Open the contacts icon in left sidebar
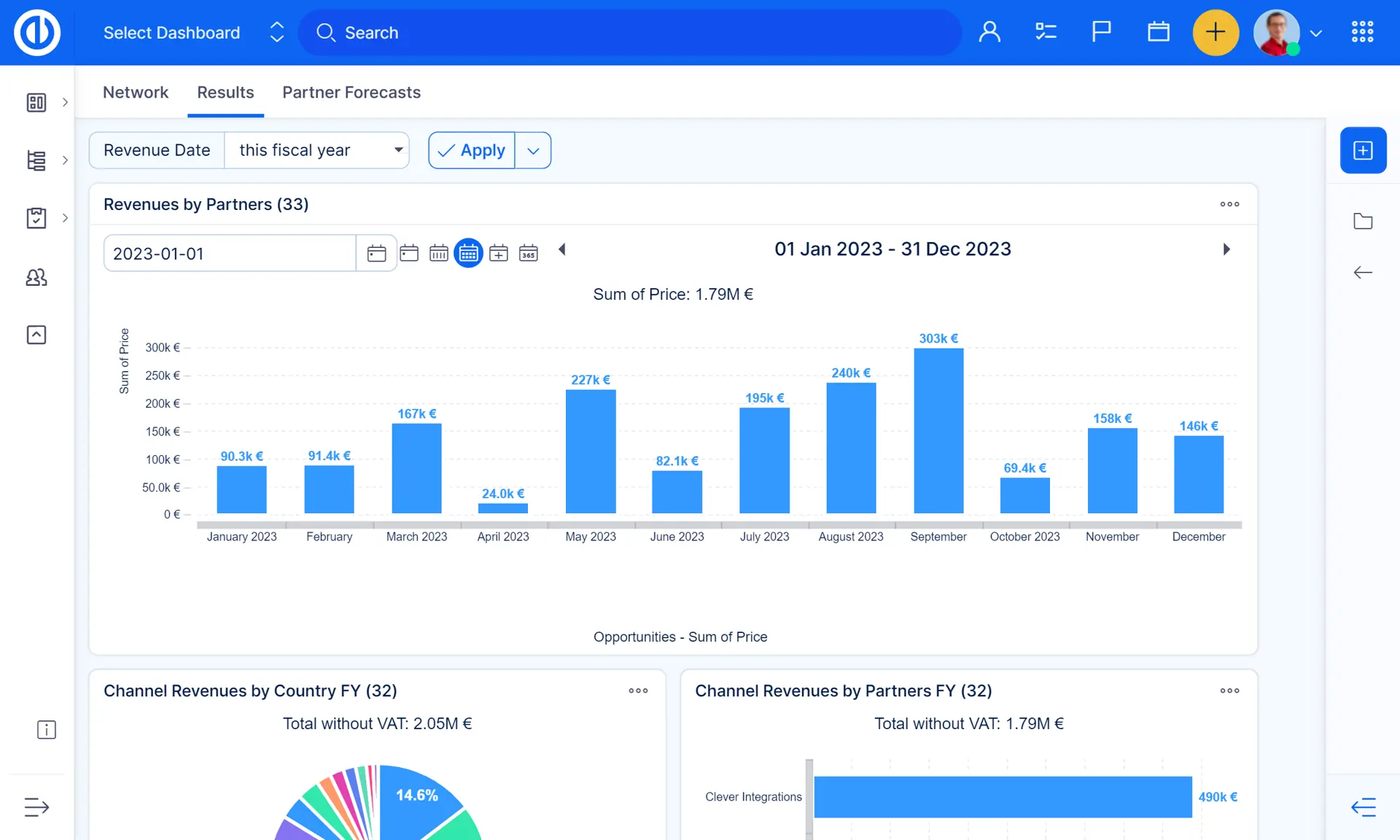1400x840 pixels. click(36, 277)
